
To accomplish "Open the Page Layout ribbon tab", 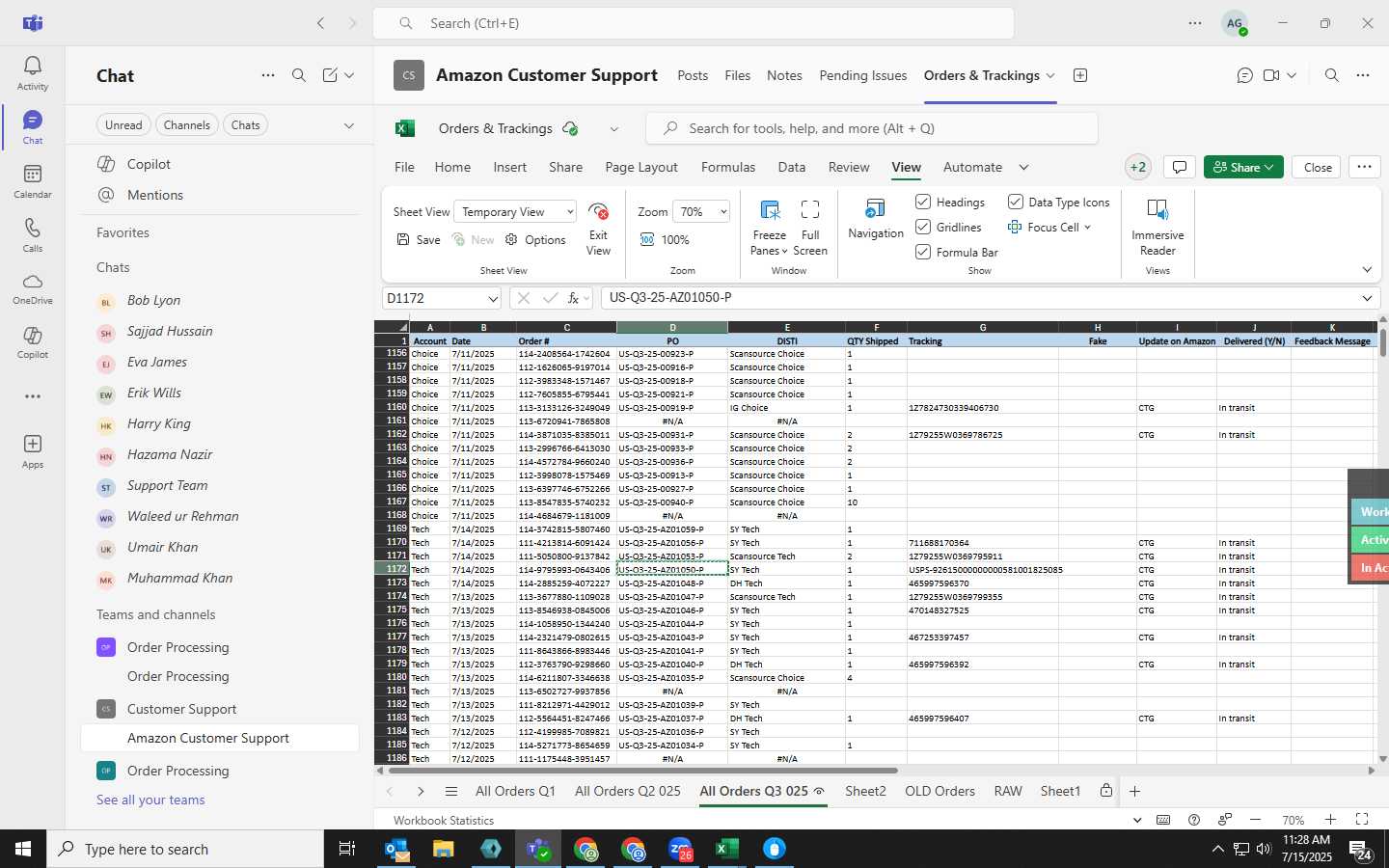I will [x=641, y=167].
